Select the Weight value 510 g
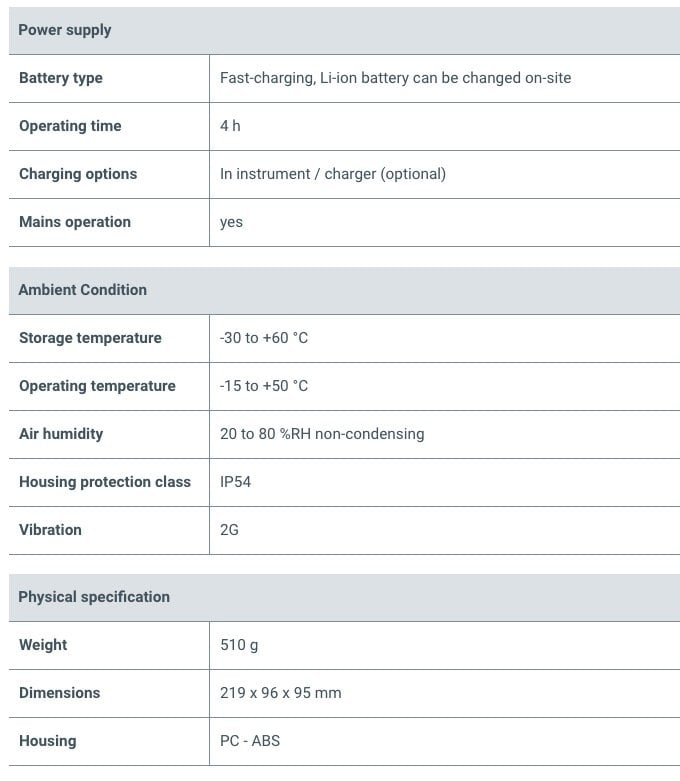 coord(239,645)
